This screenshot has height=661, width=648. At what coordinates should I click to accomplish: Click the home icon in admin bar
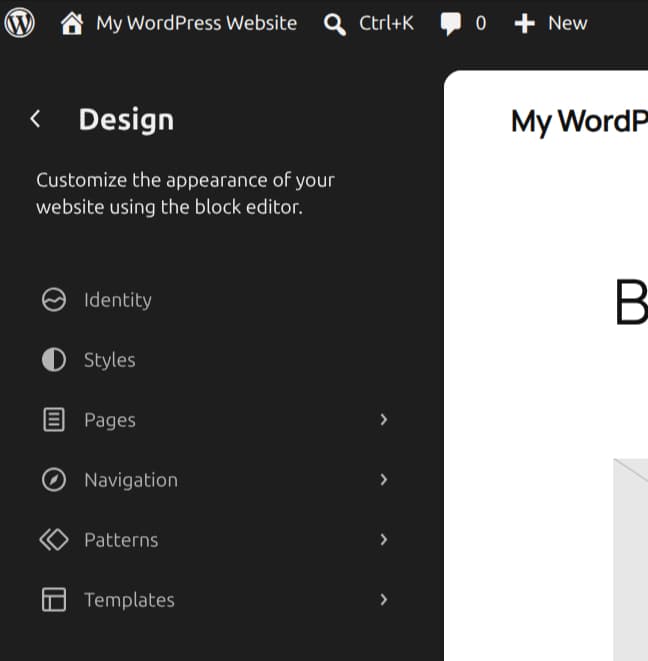pyautogui.click(x=72, y=23)
